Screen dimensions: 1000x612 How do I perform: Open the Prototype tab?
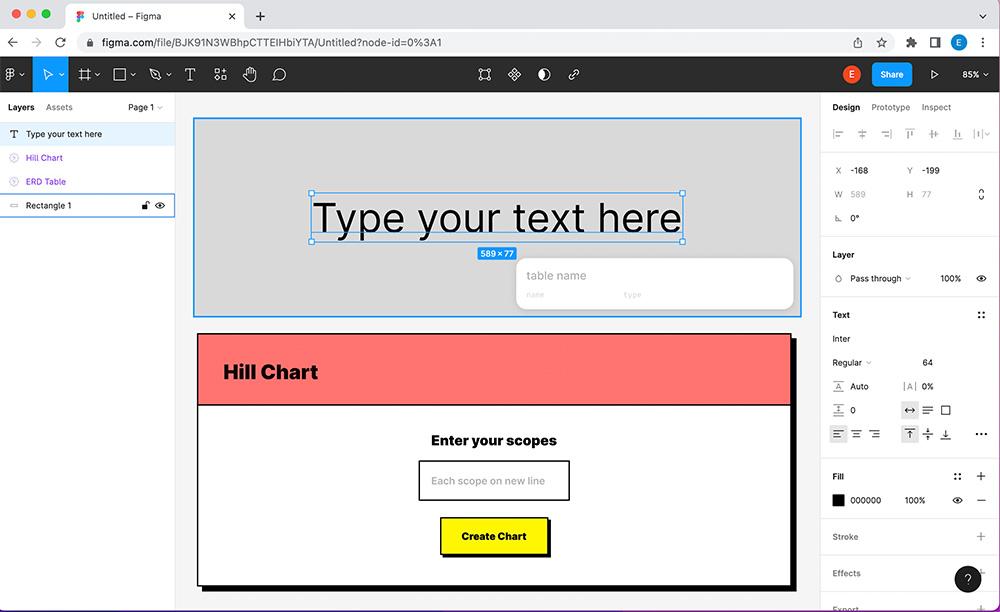890,107
